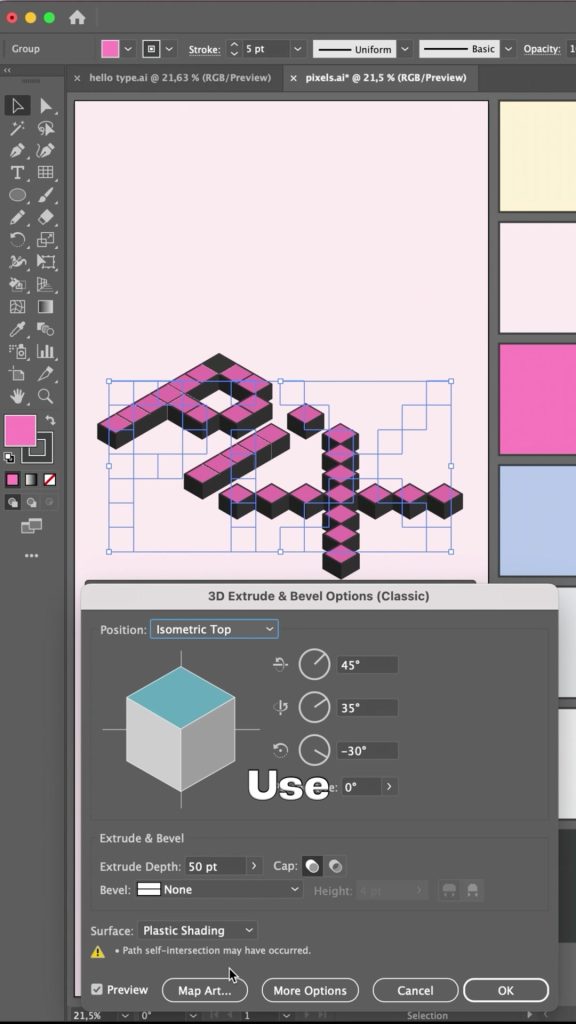Select the Rectangular Grid tool
Image resolution: width=576 pixels, height=1024 pixels.
point(46,172)
